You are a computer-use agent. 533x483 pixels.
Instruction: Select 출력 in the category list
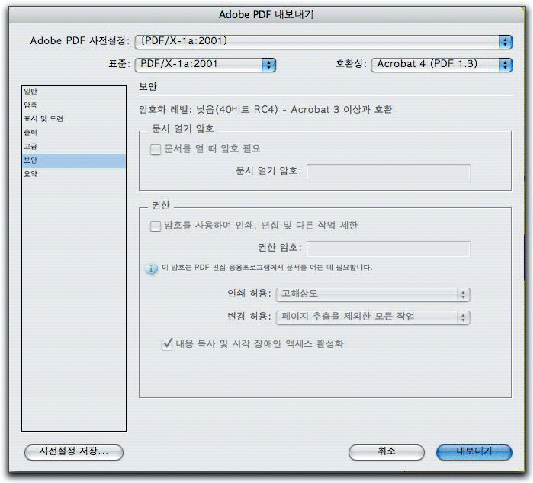click(74, 133)
